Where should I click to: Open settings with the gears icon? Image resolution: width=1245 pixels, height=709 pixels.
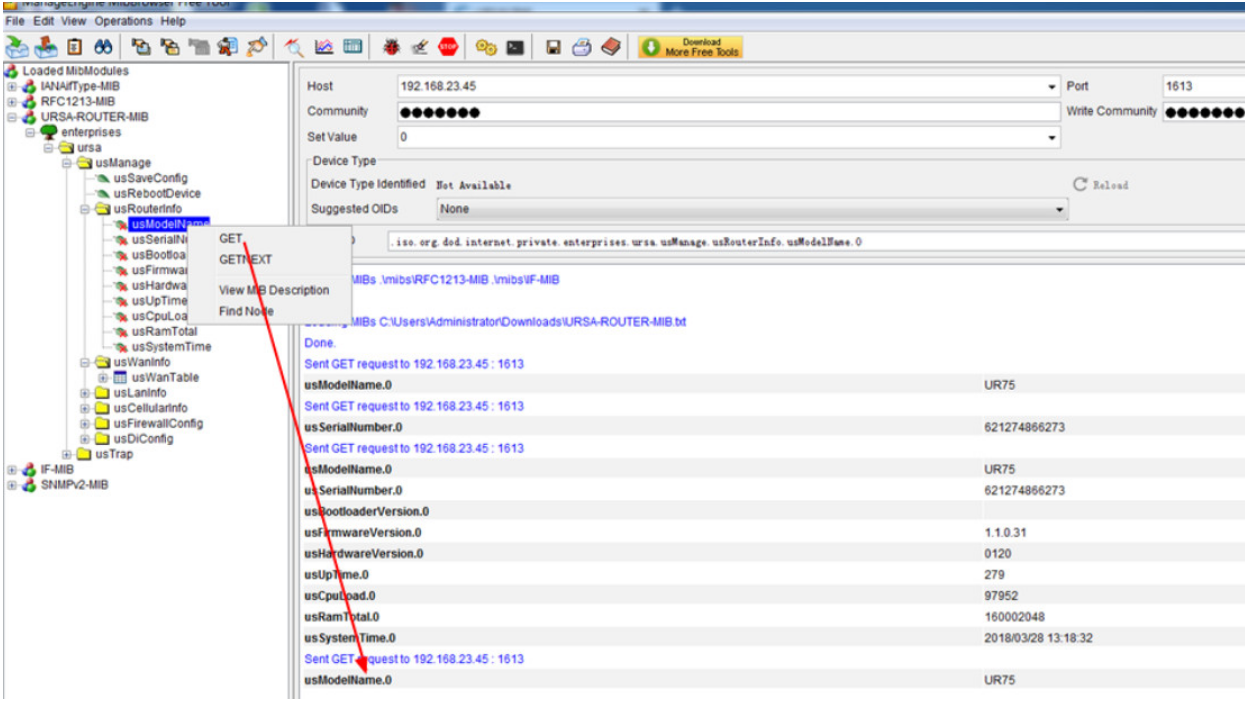click(487, 47)
